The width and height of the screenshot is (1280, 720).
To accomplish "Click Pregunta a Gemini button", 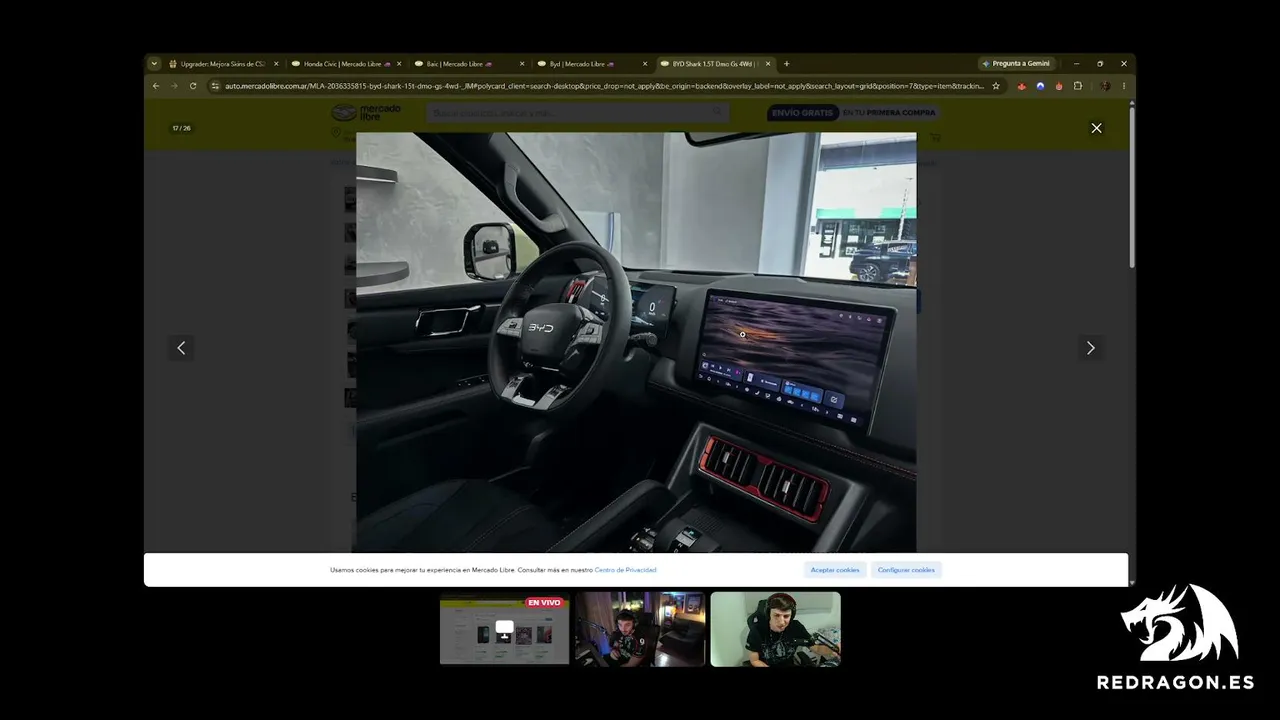I will click(x=1016, y=64).
